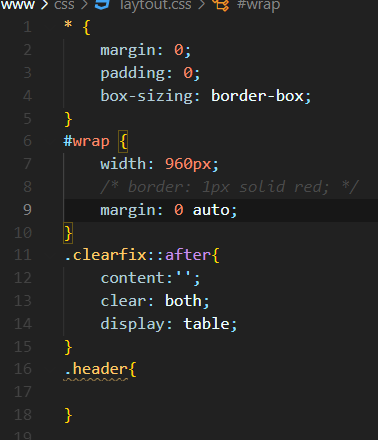
Task: Click the #wrap symbol icon in breadcrumb
Action: (x=221, y=5)
